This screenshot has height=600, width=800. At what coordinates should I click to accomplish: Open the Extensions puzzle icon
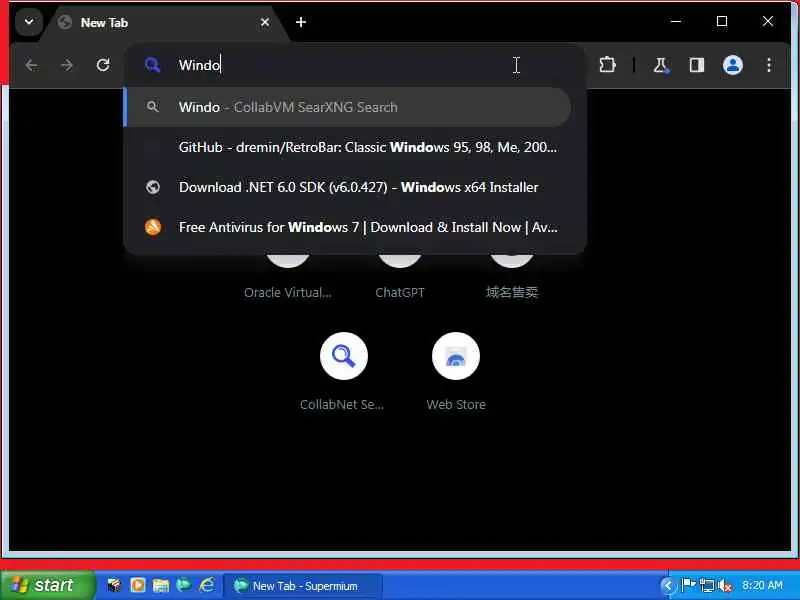tap(607, 65)
